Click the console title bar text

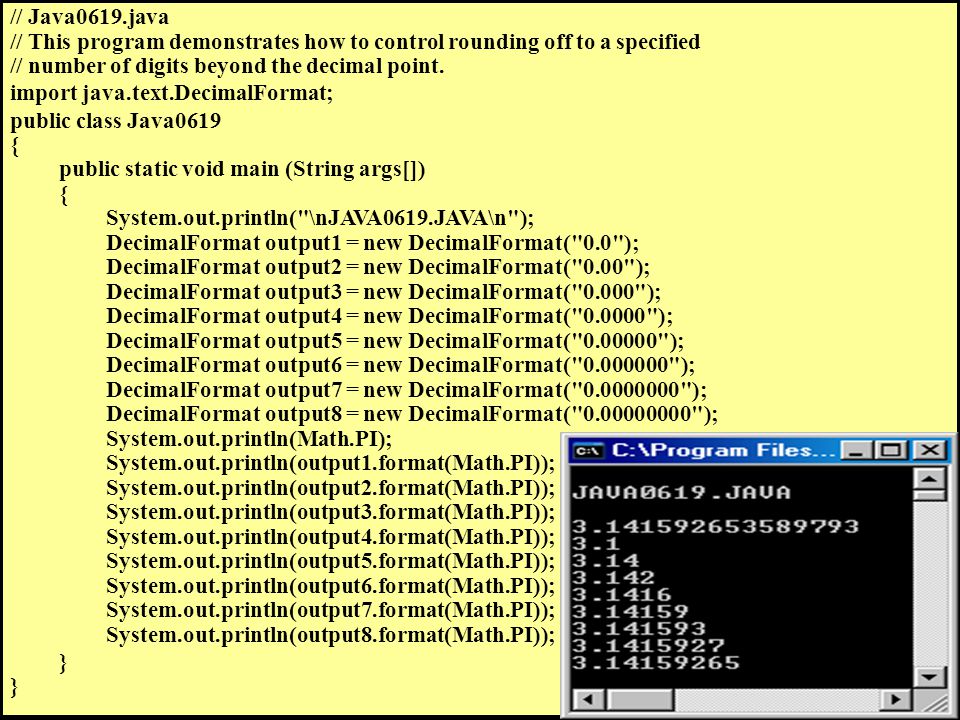tap(723, 451)
